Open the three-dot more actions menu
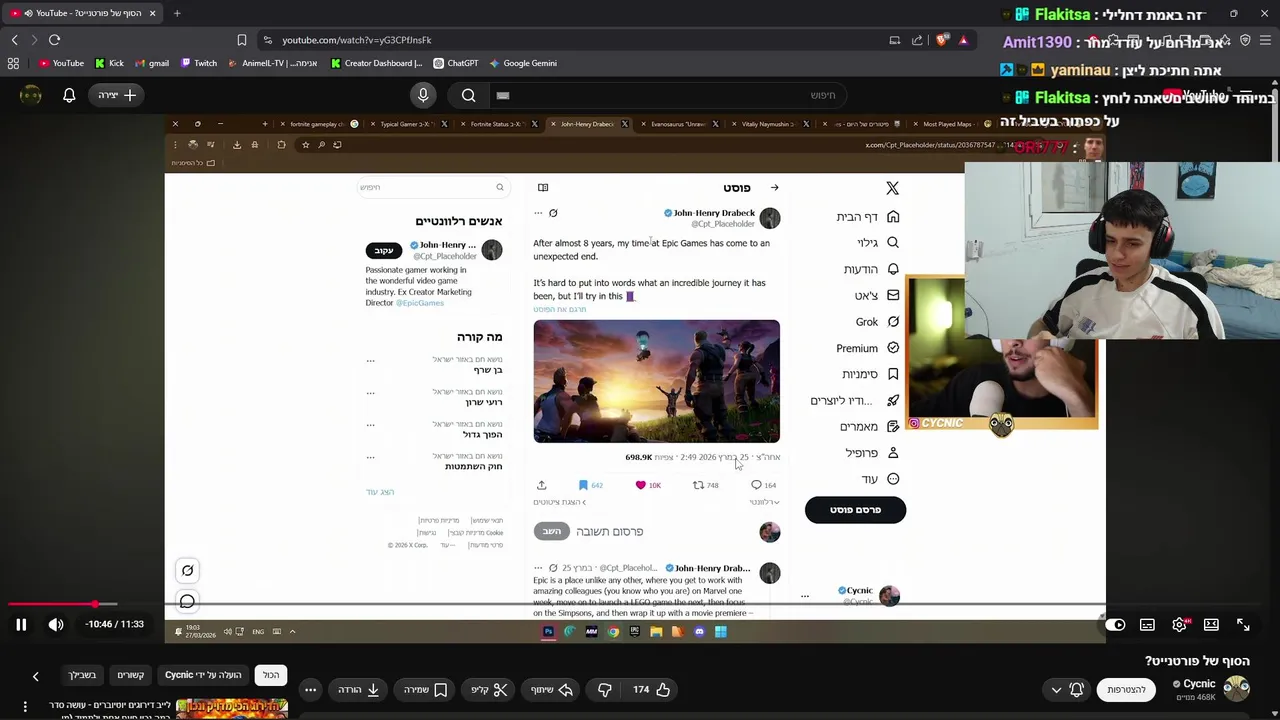 click(x=310, y=690)
